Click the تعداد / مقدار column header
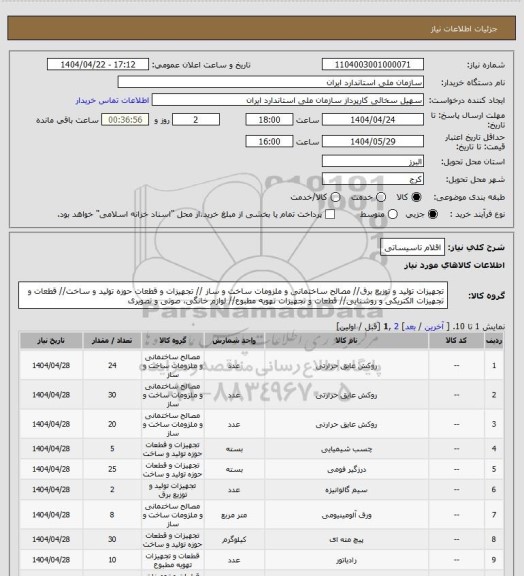524x576 pixels. 112,341
